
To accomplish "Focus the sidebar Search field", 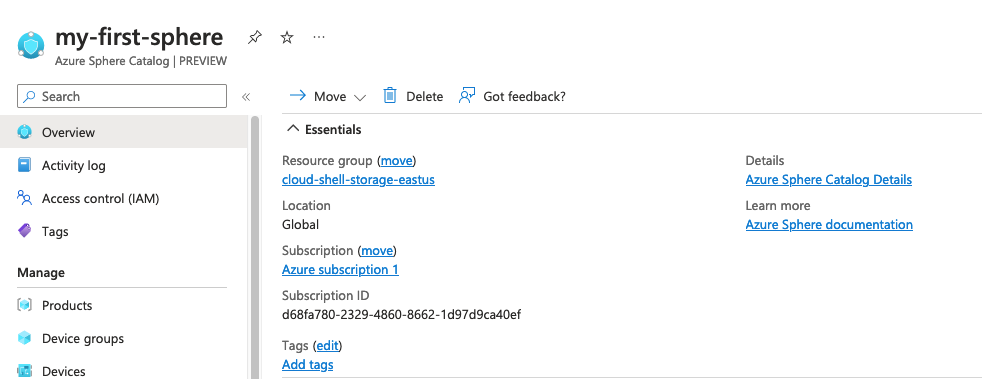I will pos(122,96).
